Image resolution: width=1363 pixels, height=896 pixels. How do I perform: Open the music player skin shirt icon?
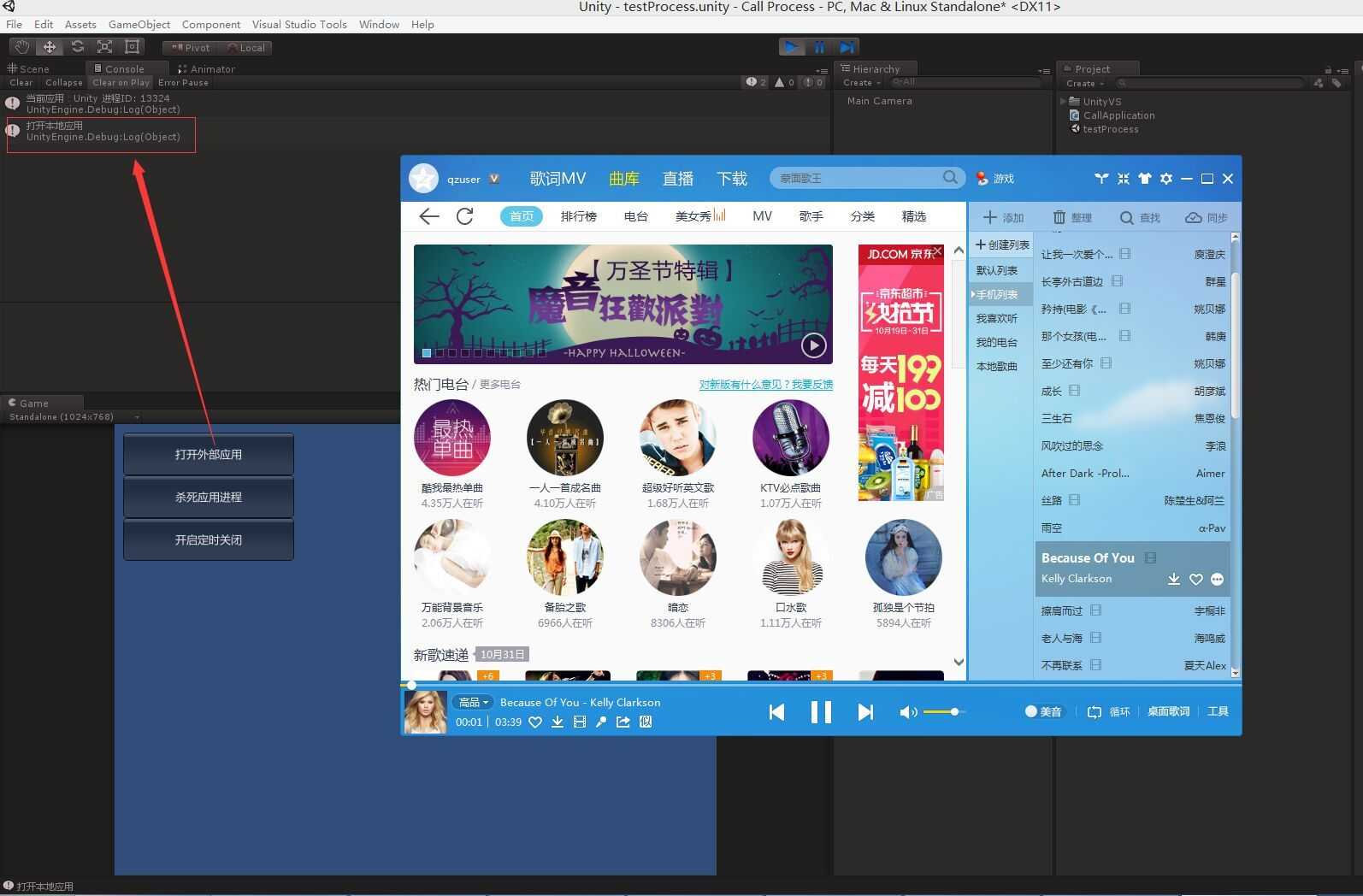pos(1144,179)
